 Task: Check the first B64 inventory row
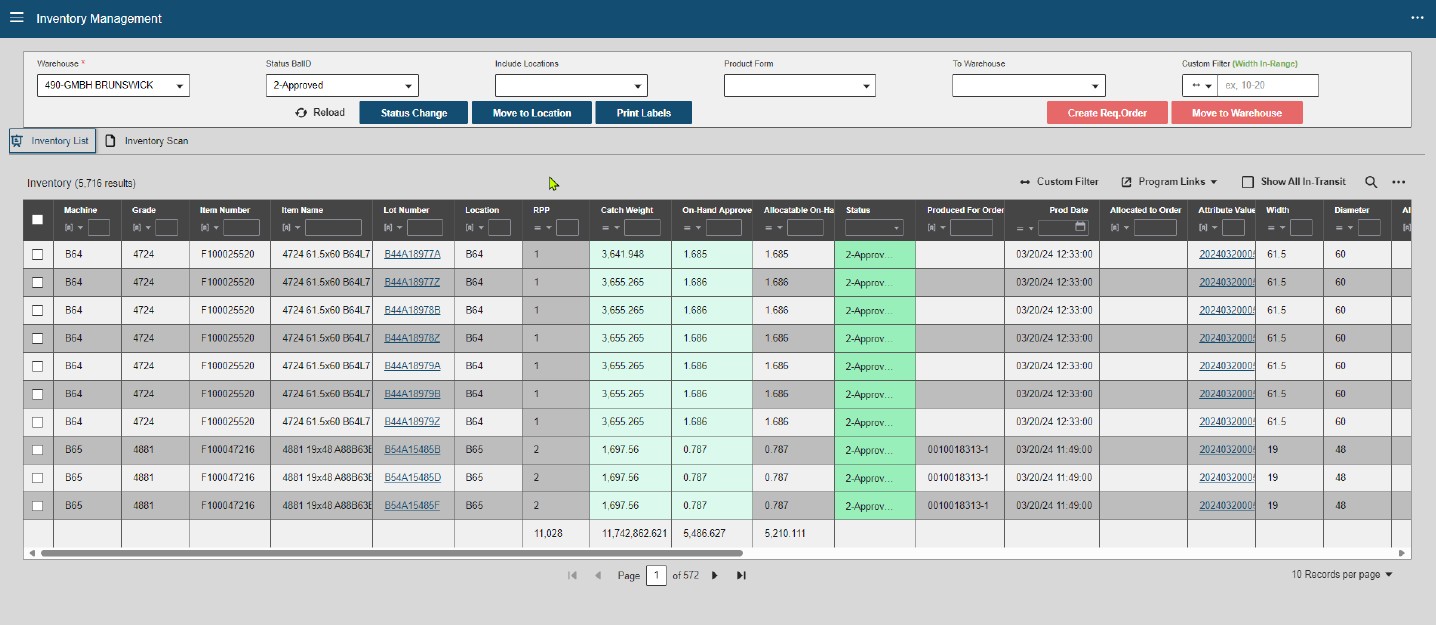point(37,254)
